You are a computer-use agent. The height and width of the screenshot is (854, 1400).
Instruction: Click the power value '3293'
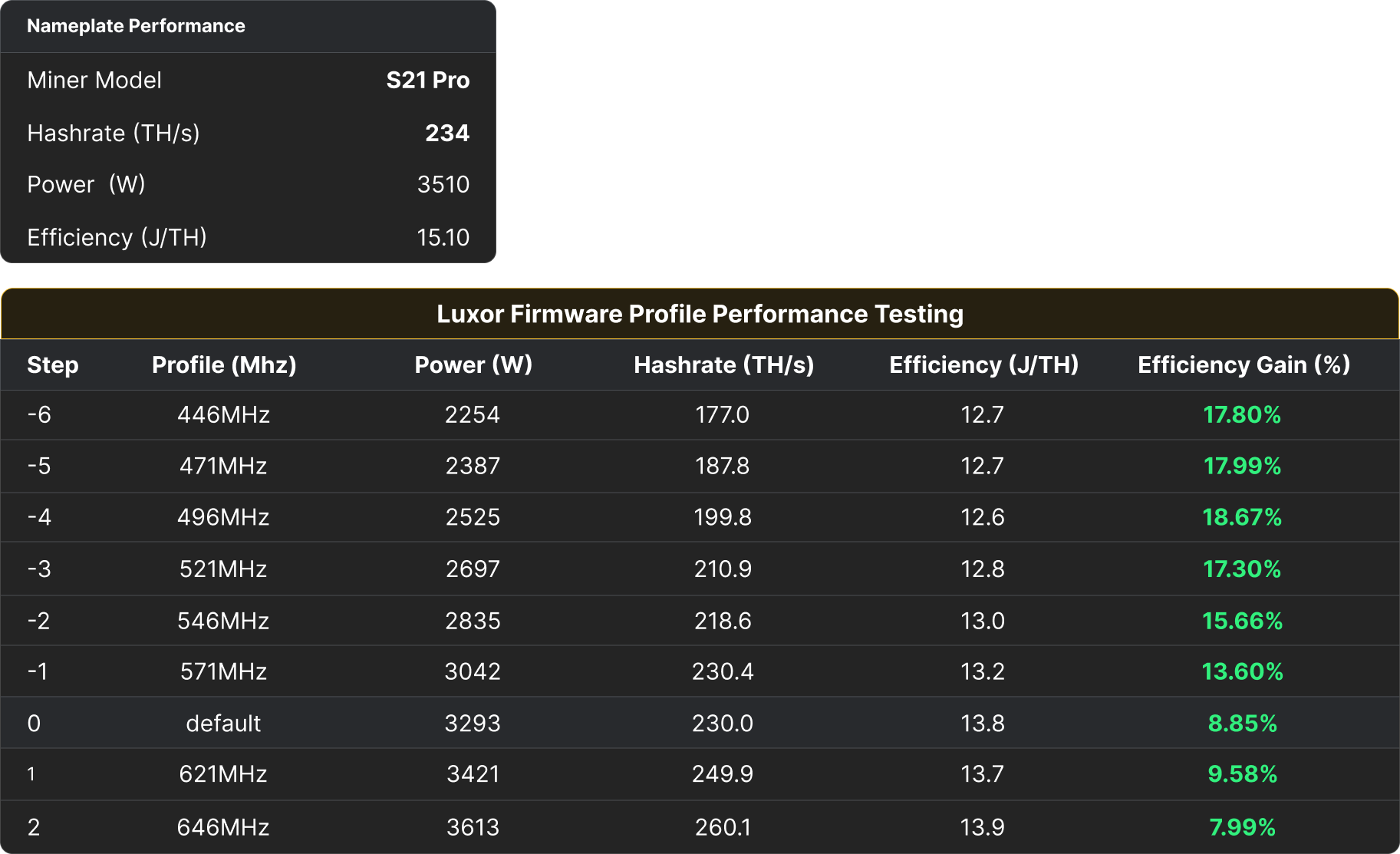coord(473,723)
